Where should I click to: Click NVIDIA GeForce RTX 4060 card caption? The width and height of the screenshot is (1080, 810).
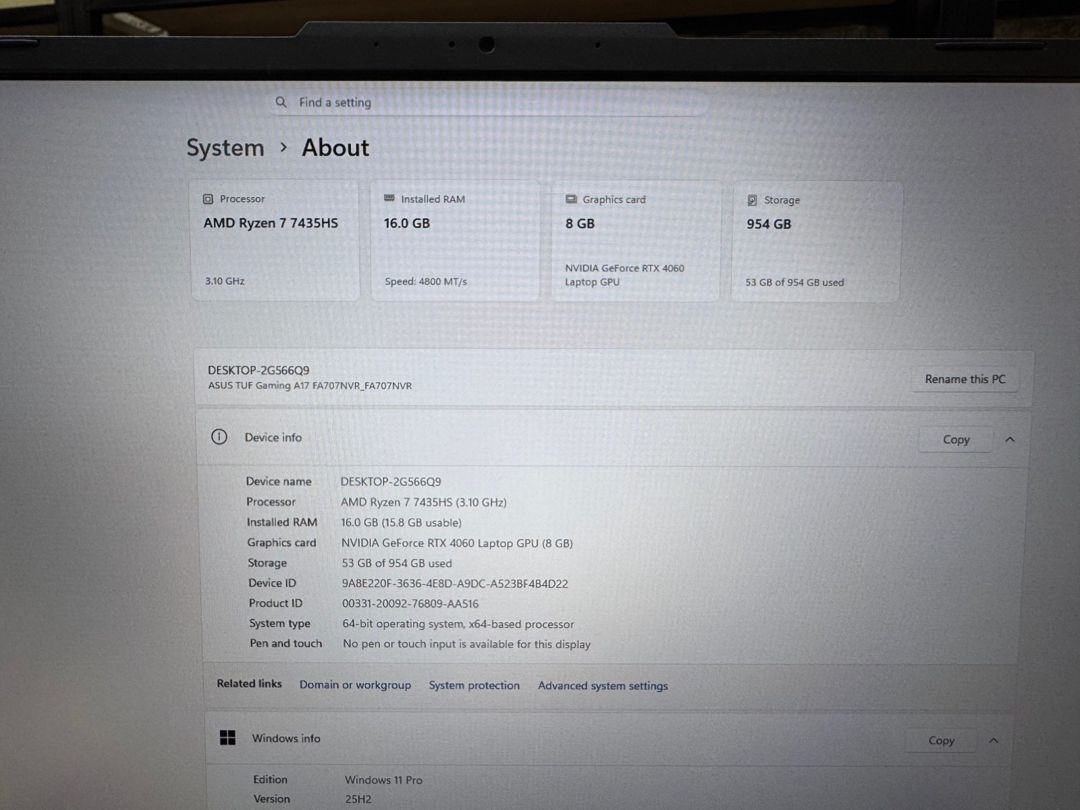(625, 275)
